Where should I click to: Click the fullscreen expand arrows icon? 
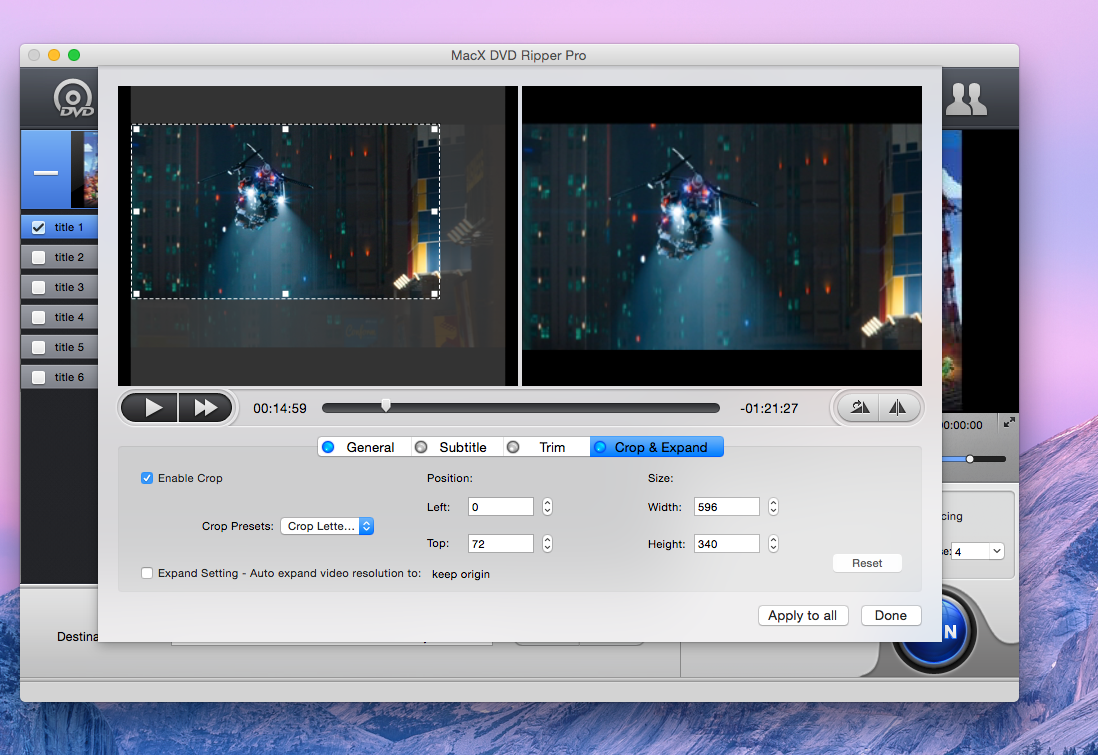pos(1009,422)
